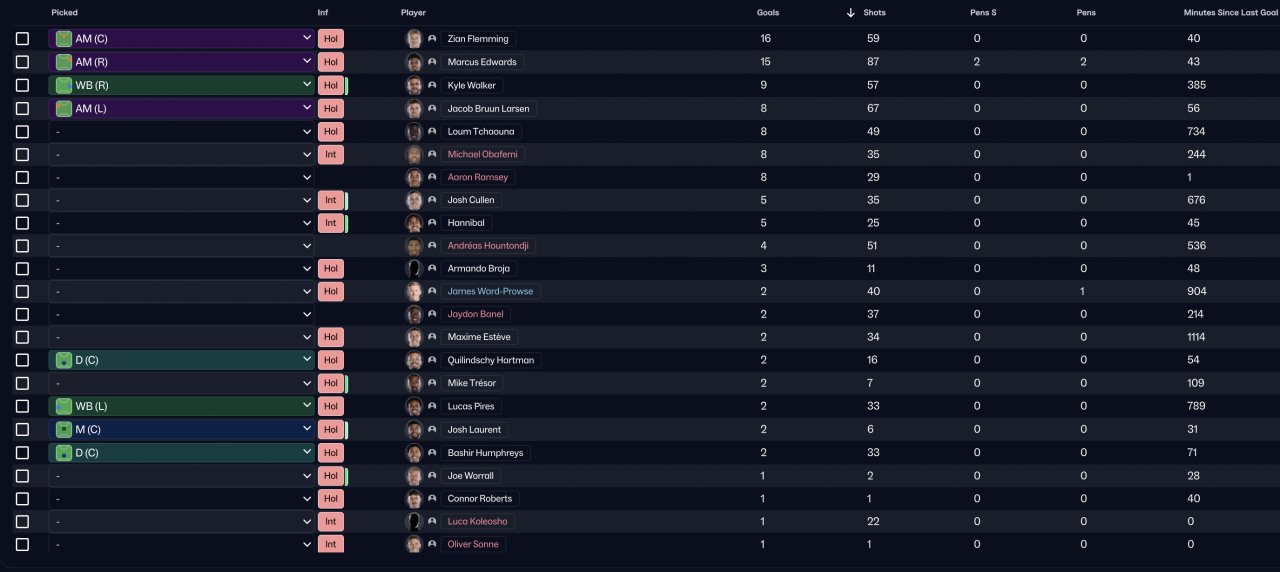The width and height of the screenshot is (1280, 572).
Task: Click Jacob Bruun Larsen's face thumbnail
Action: point(414,108)
